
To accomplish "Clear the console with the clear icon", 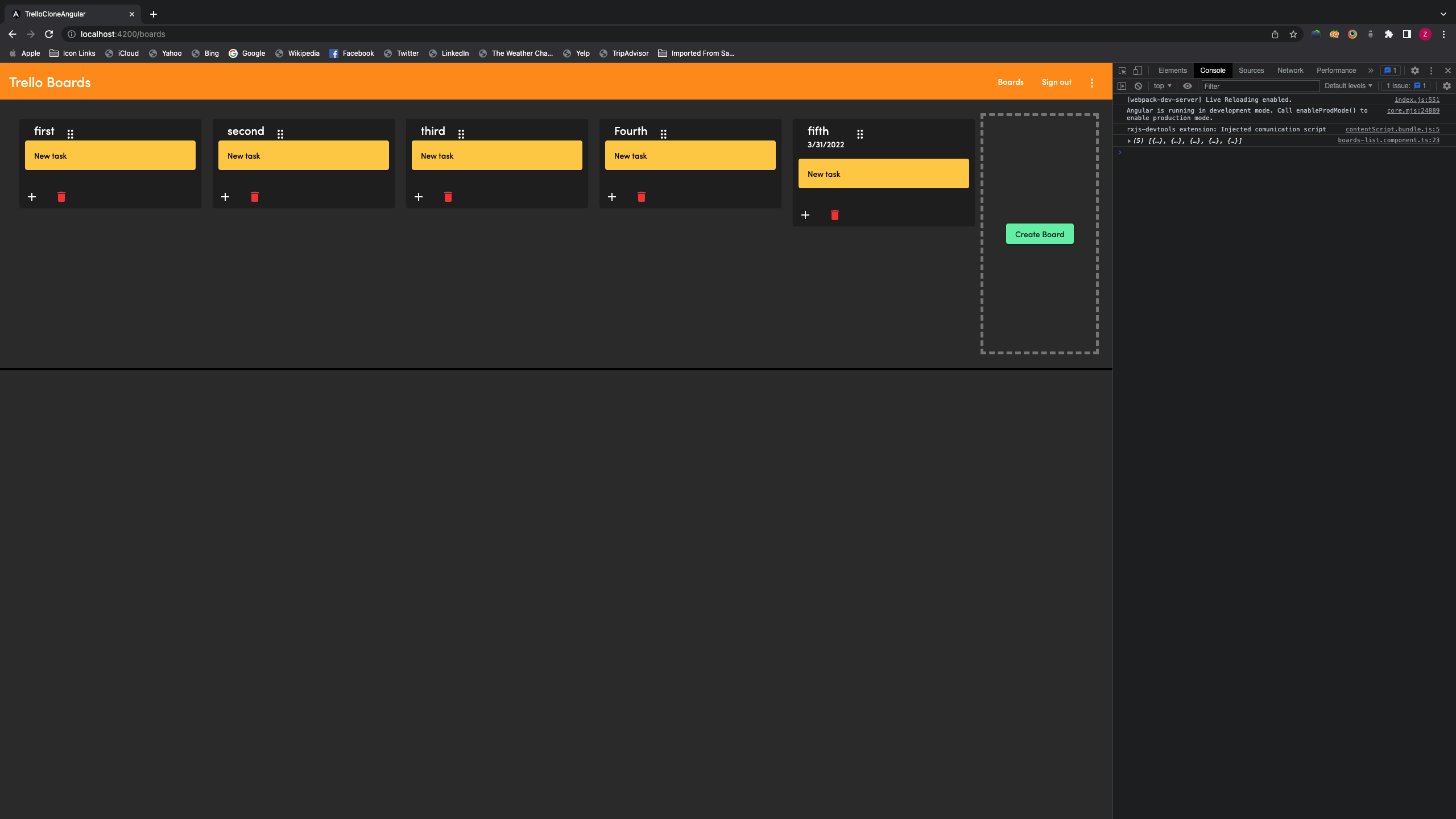I will (1138, 86).
